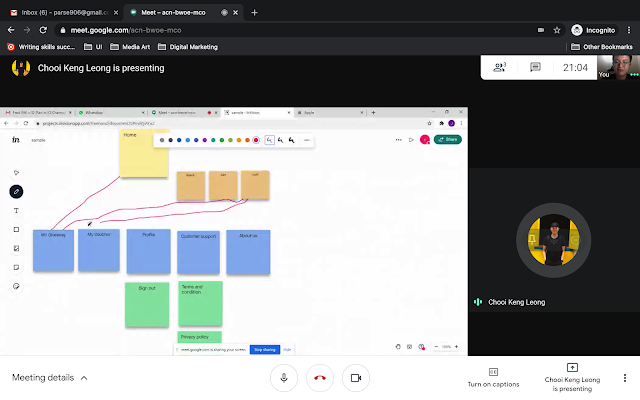Open chat panel icon

pyautogui.click(x=535, y=67)
